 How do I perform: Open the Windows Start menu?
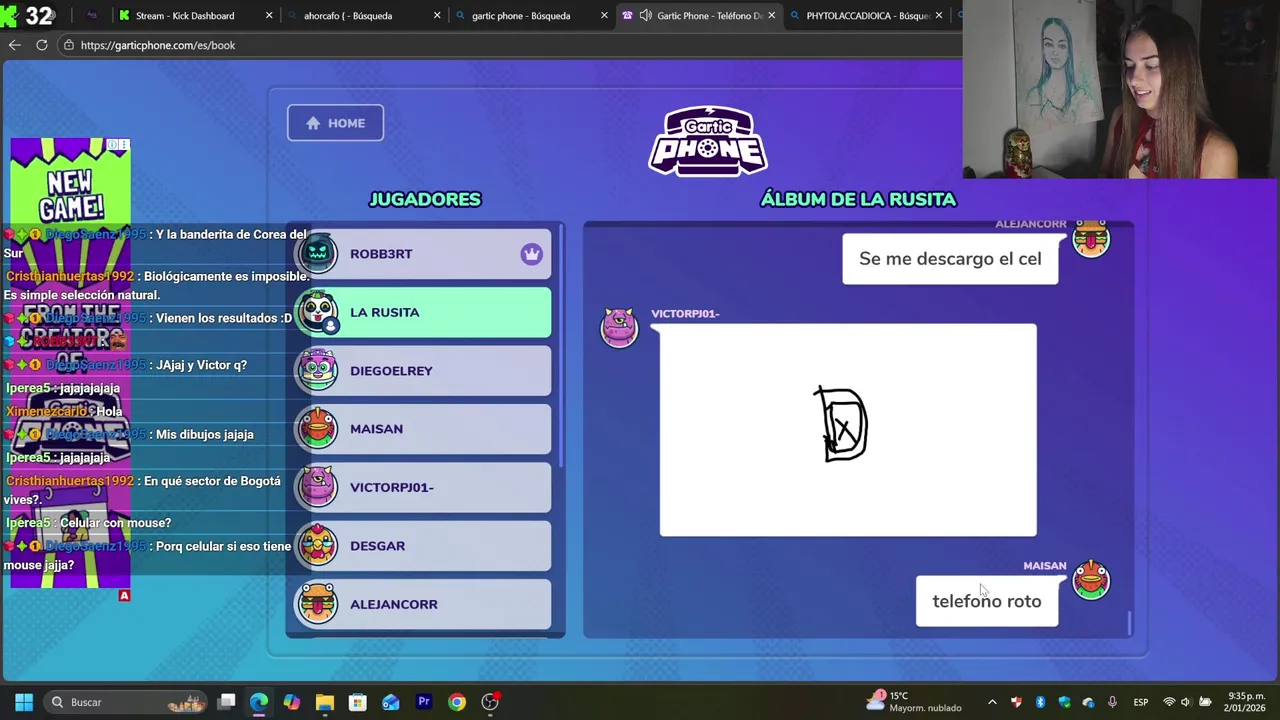24,702
